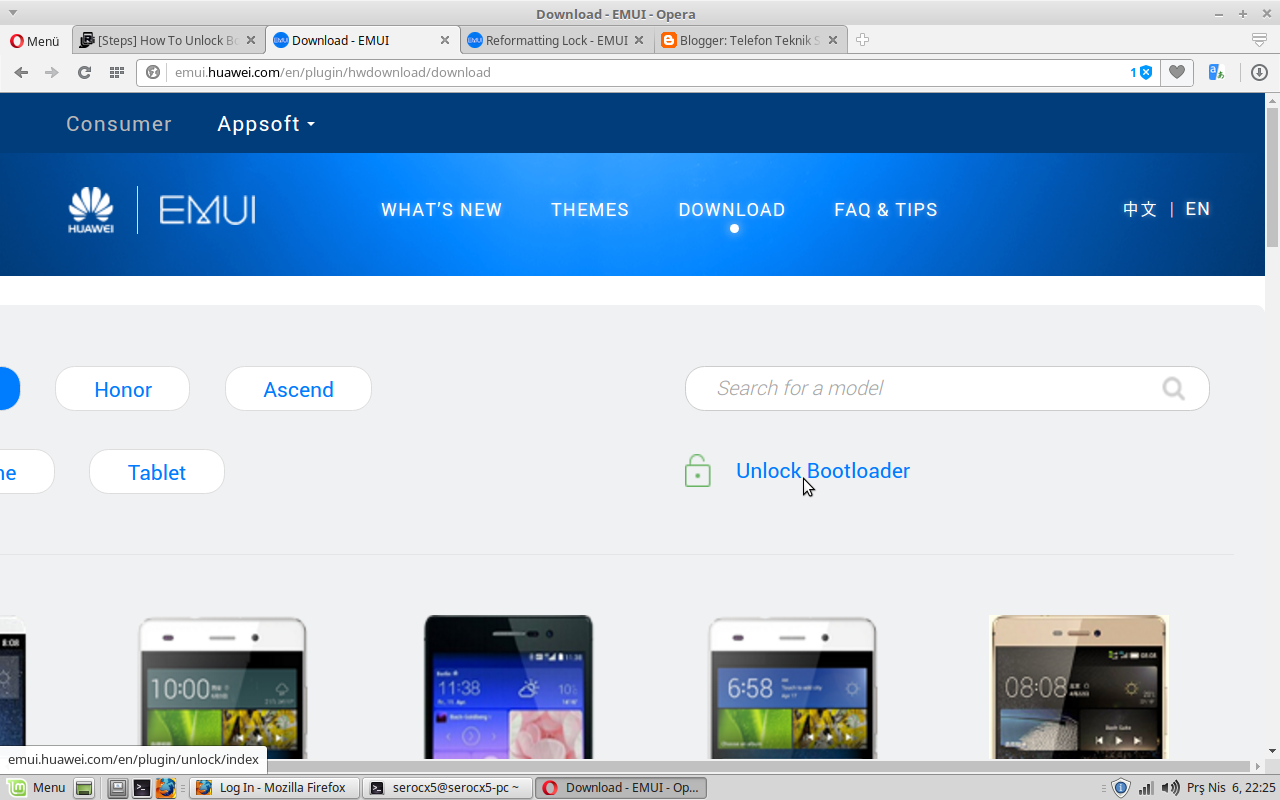Open a new tab with the plus button
Image resolution: width=1280 pixels, height=800 pixels.
[862, 40]
